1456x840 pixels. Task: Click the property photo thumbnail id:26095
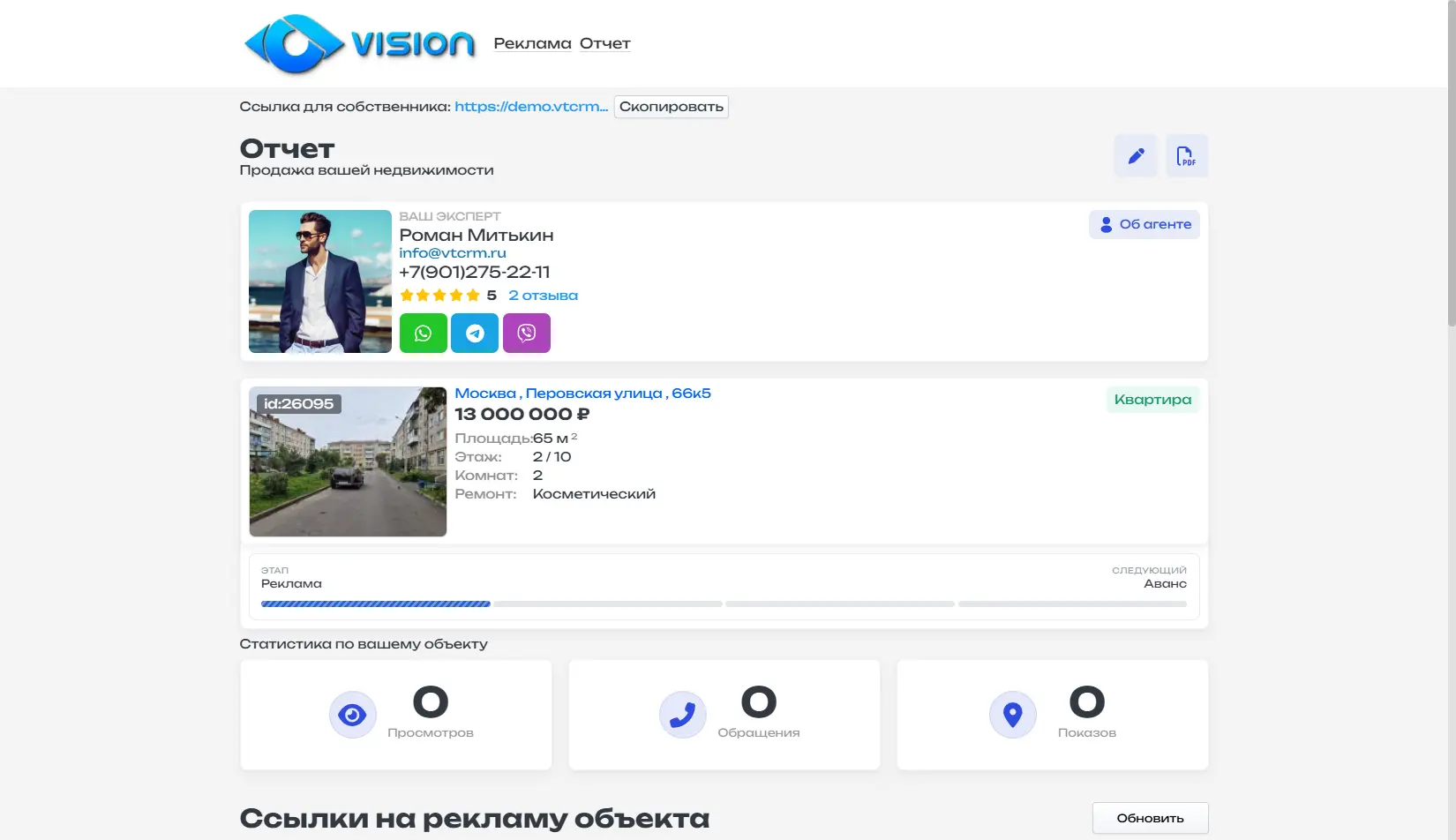pos(348,461)
